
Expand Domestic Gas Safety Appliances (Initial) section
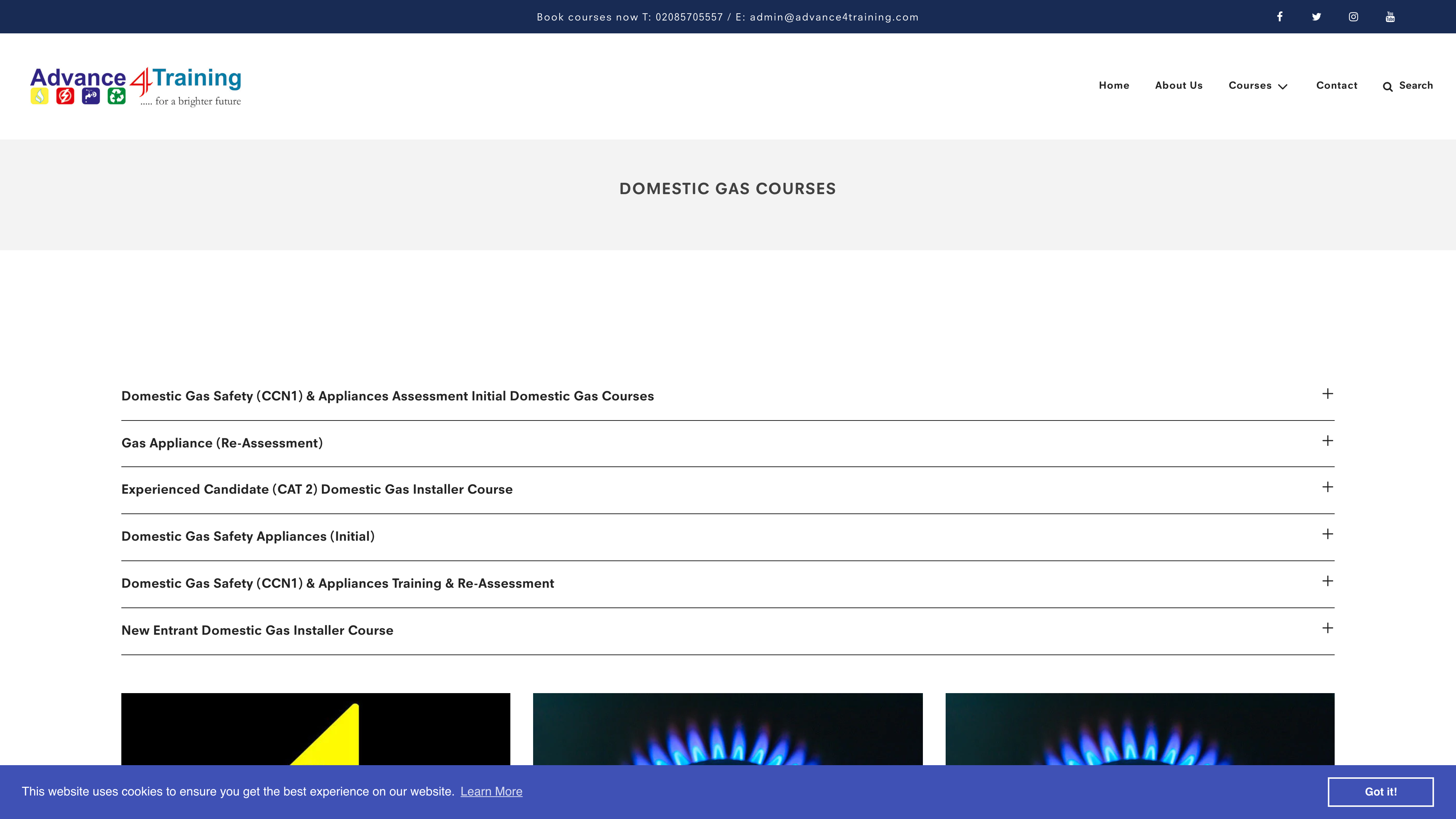[x=248, y=537]
